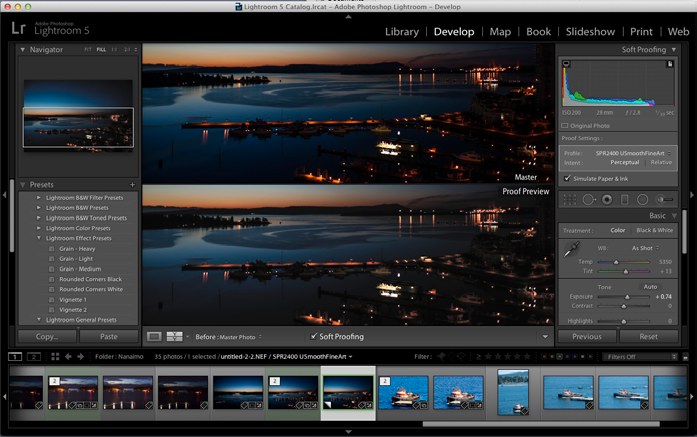Viewport: 697px width, 437px height.
Task: Collapse the Navigator panel
Action: 23,50
